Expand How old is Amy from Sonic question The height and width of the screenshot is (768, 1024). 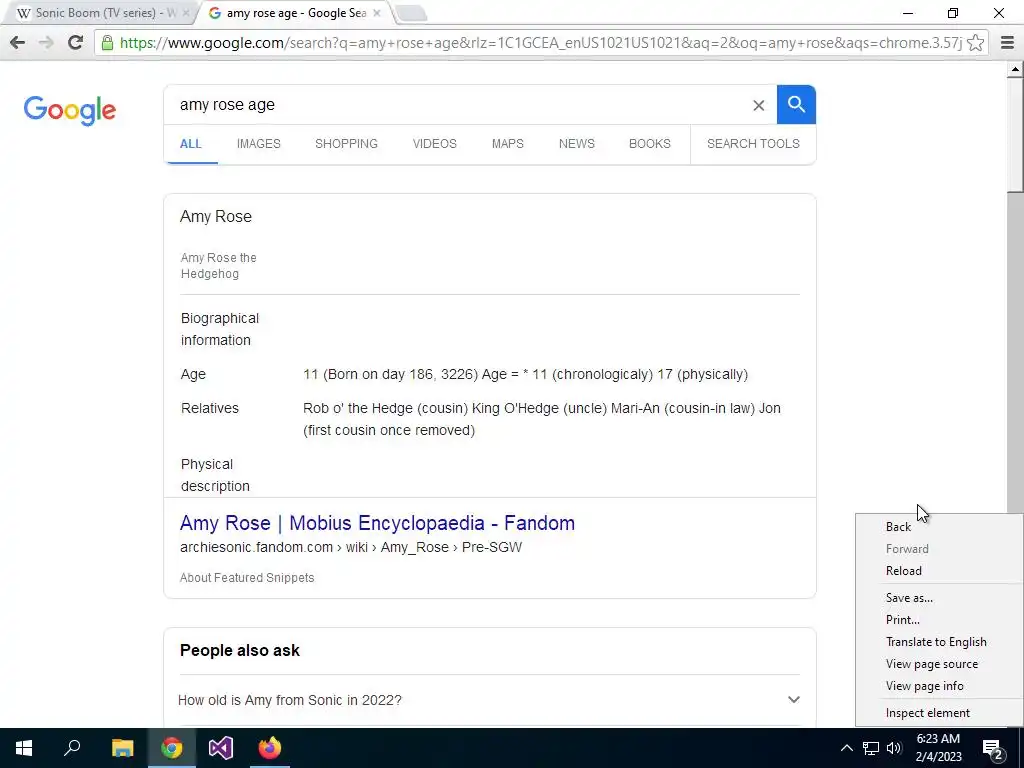coord(793,699)
